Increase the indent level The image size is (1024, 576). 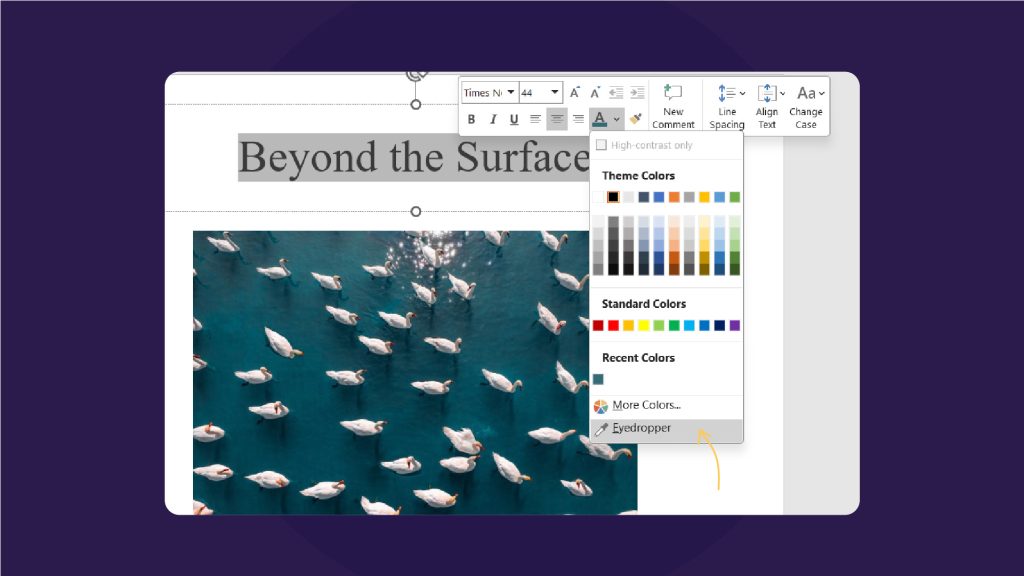(636, 92)
